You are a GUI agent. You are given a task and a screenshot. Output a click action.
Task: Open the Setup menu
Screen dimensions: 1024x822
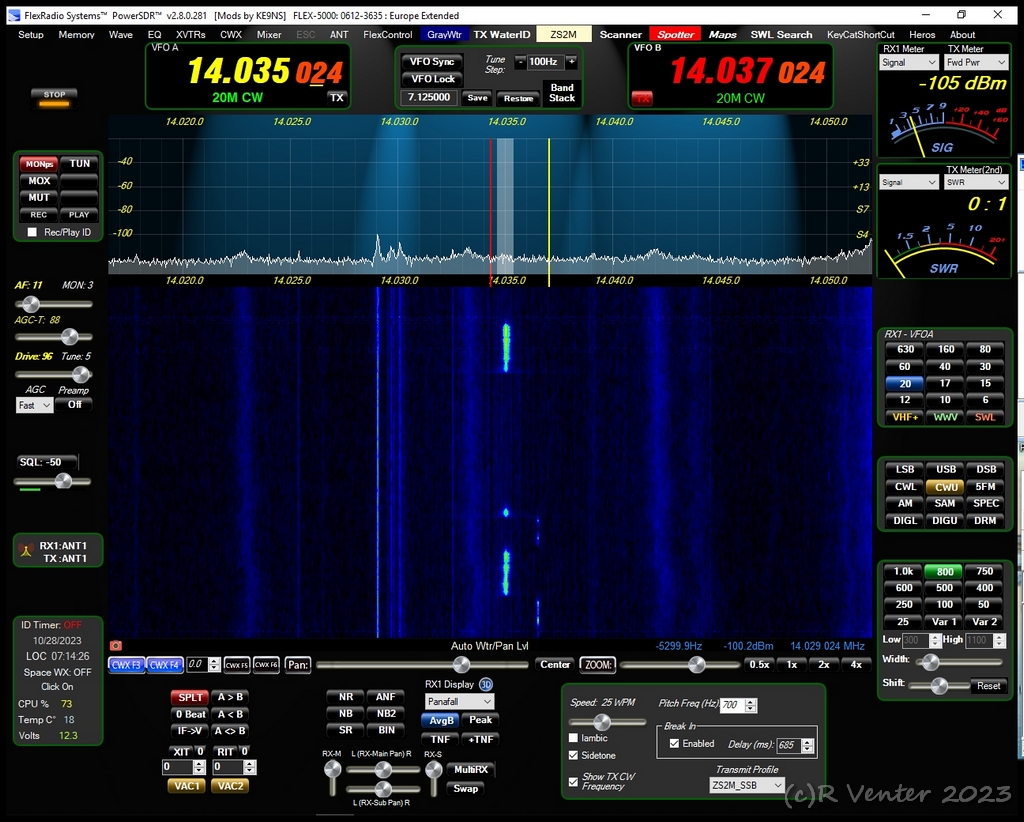(x=31, y=34)
